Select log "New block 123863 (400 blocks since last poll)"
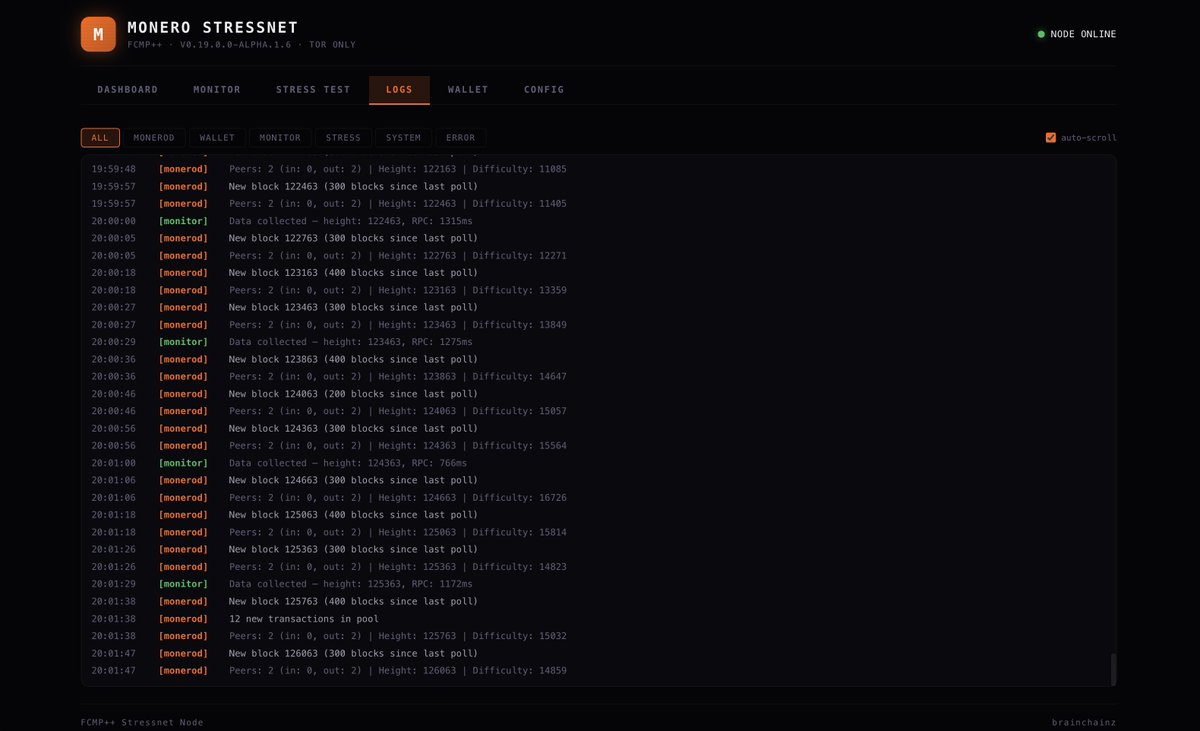1200x731 pixels. (x=353, y=359)
